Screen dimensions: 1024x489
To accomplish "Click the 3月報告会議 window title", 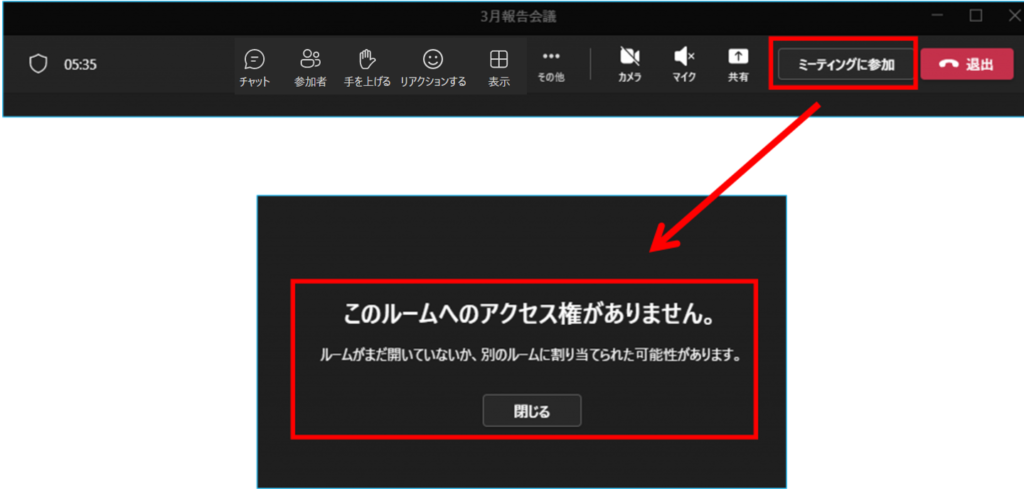I will coord(513,15).
